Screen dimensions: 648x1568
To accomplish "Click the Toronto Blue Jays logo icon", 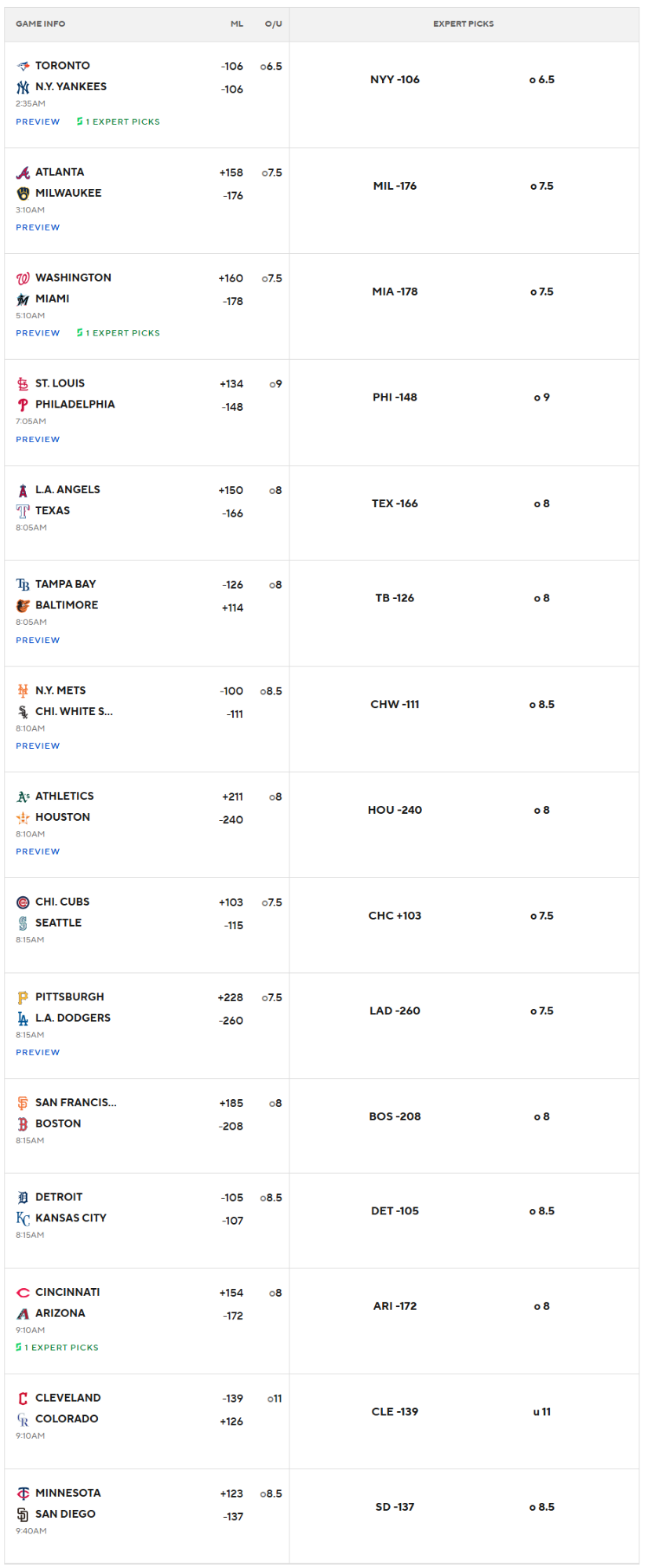I will (x=23, y=66).
